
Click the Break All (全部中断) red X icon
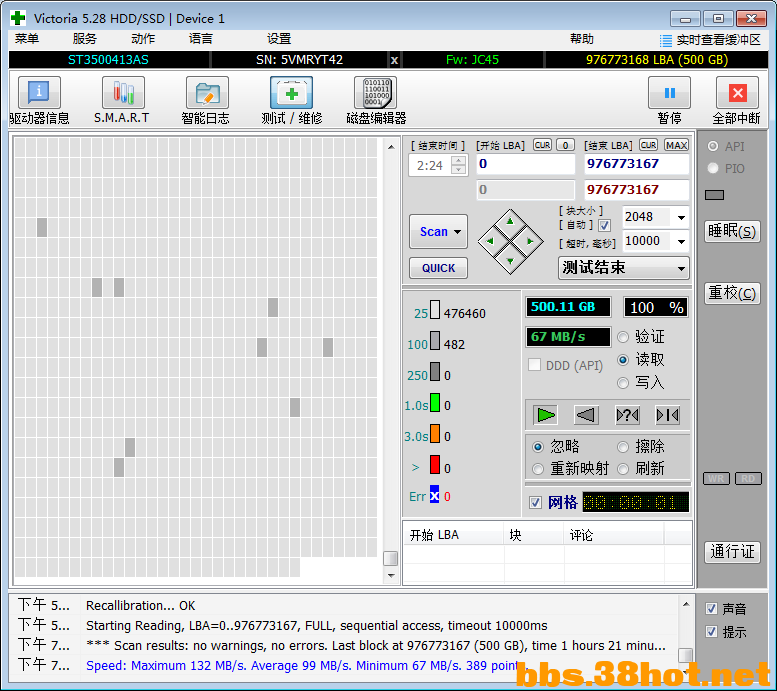737,93
